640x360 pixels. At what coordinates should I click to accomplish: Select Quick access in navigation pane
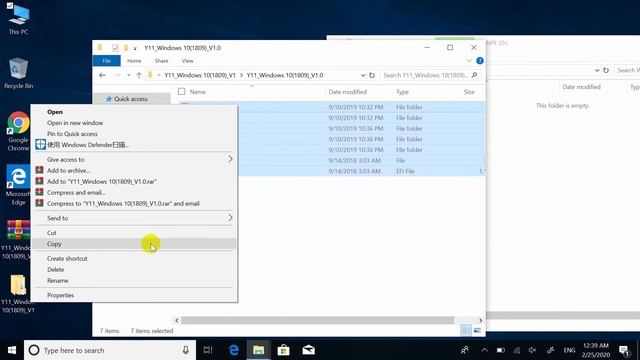click(131, 99)
